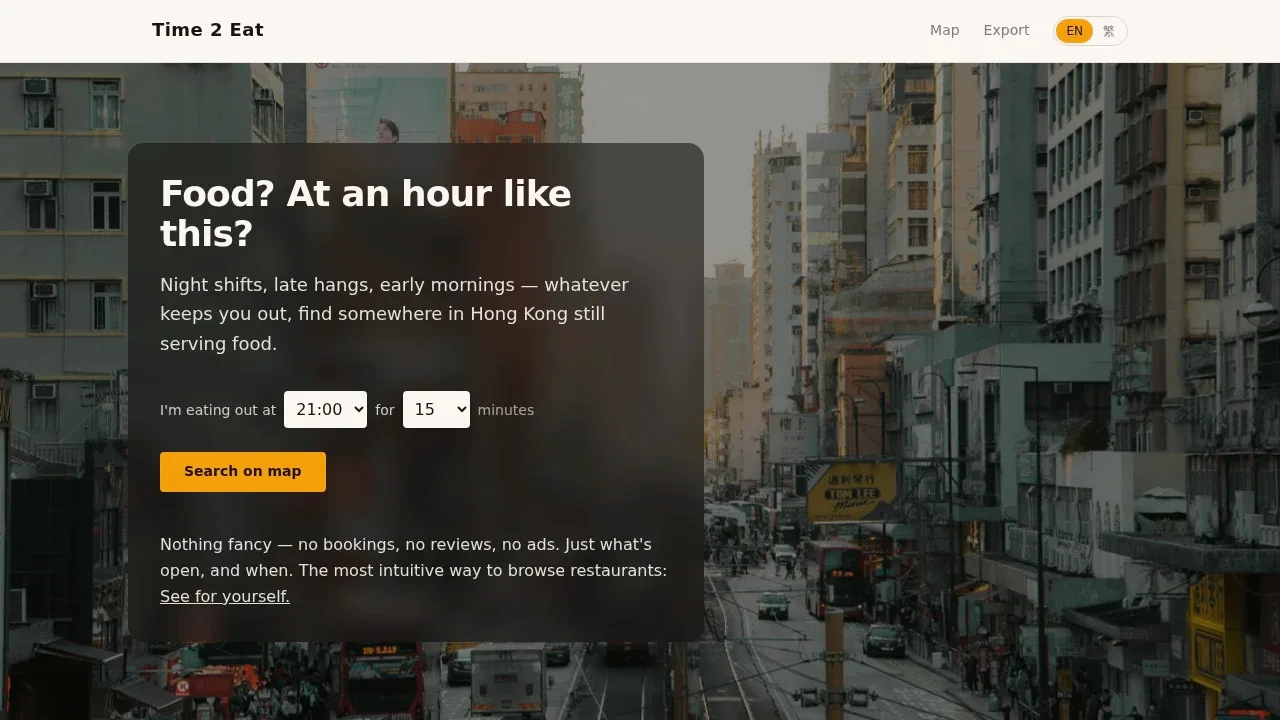Image resolution: width=1280 pixels, height=720 pixels.
Task: Click the red double-decker bus in photo
Action: point(836,580)
